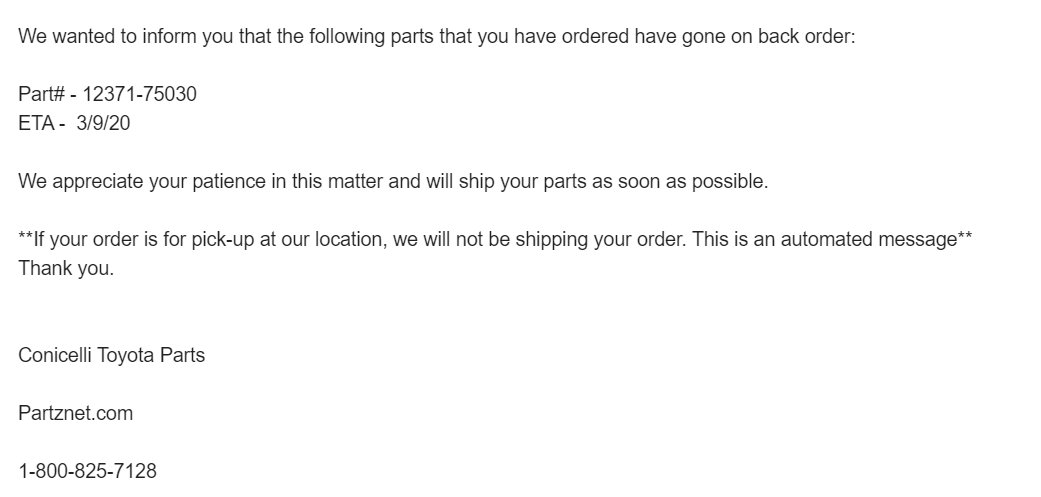Screen dimensions: 1041x497
Task: Click the ETA date 3/9/20
Action: 103,123
